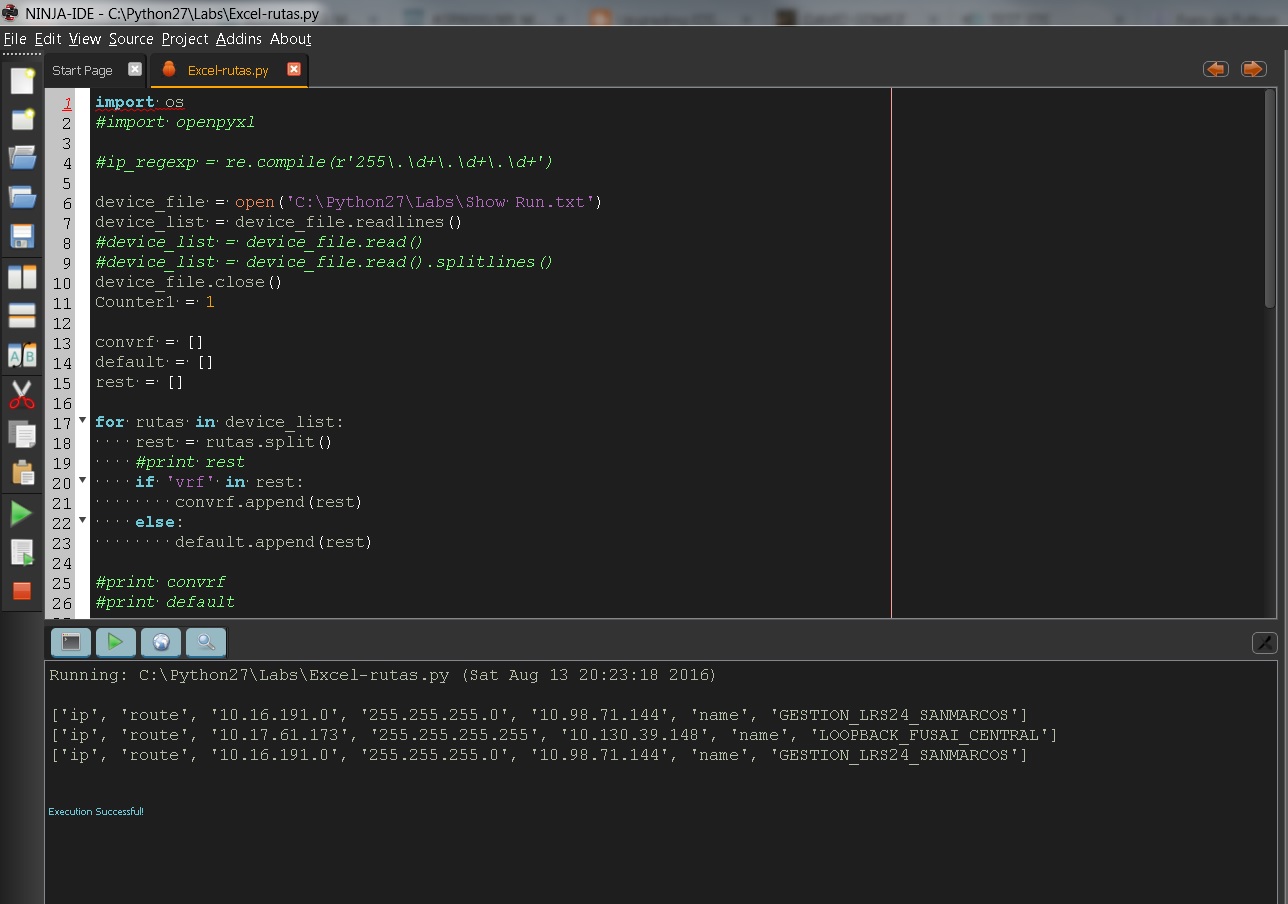The width and height of the screenshot is (1288, 904).
Task: Toggle follow mode AB icon
Action: pyautogui.click(x=22, y=355)
